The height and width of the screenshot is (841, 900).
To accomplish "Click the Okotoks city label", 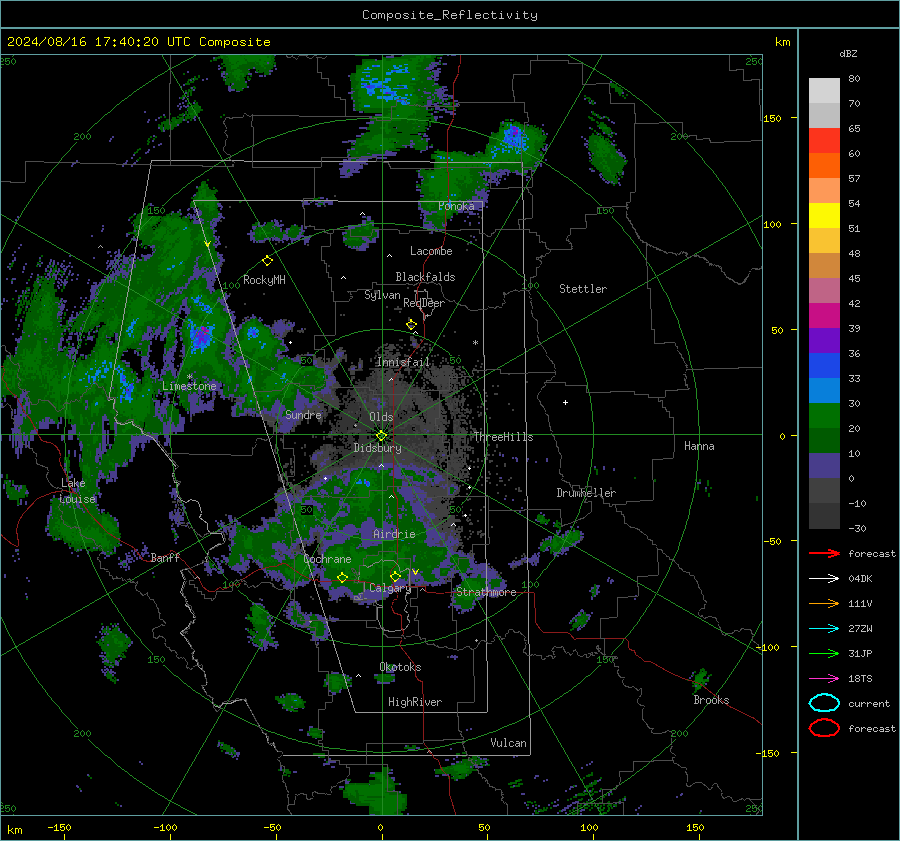I will click(400, 667).
